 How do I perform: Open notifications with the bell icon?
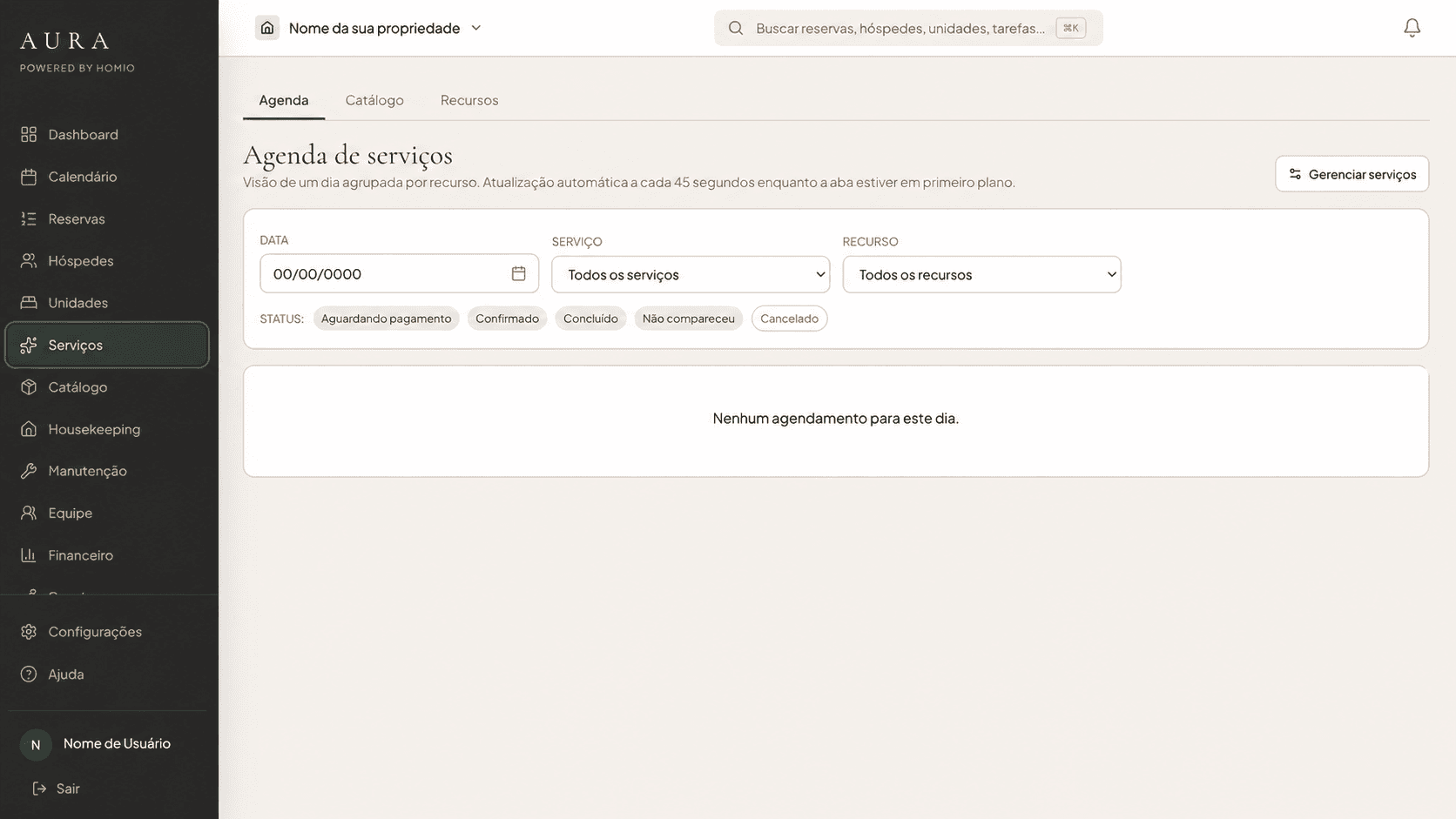[x=1412, y=28]
